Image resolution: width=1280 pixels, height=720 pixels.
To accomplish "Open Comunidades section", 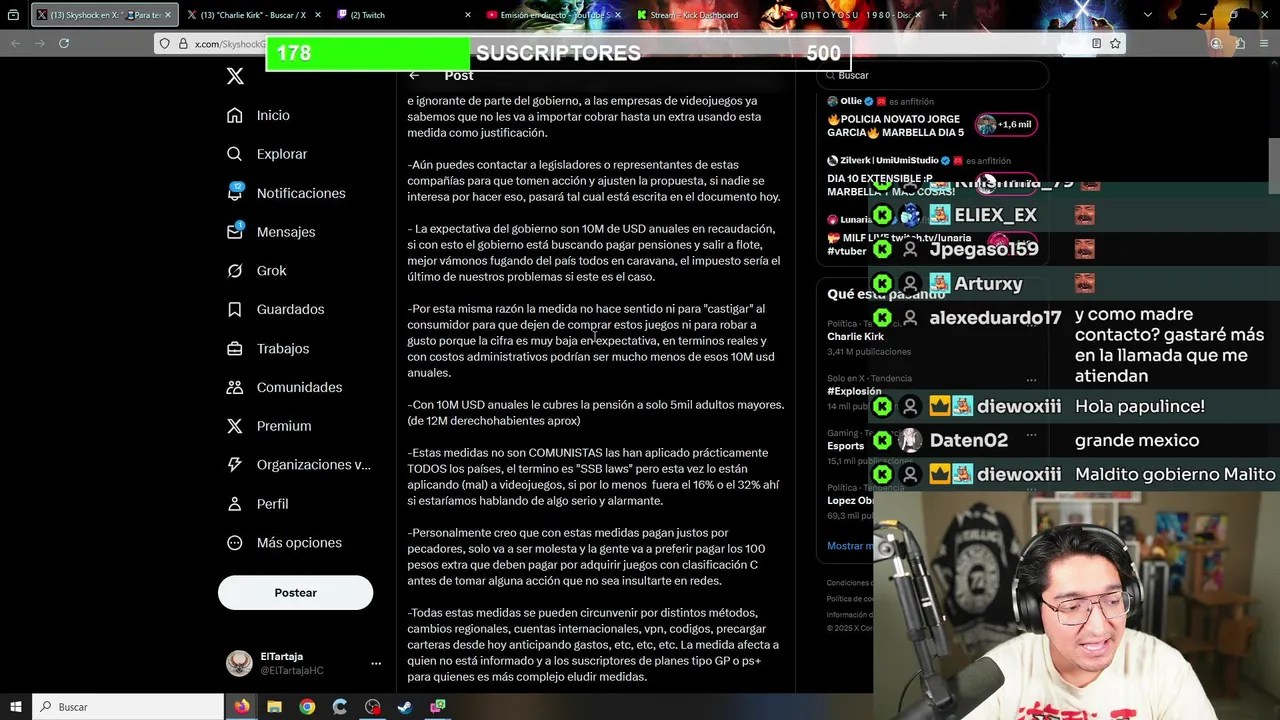I will (284, 387).
